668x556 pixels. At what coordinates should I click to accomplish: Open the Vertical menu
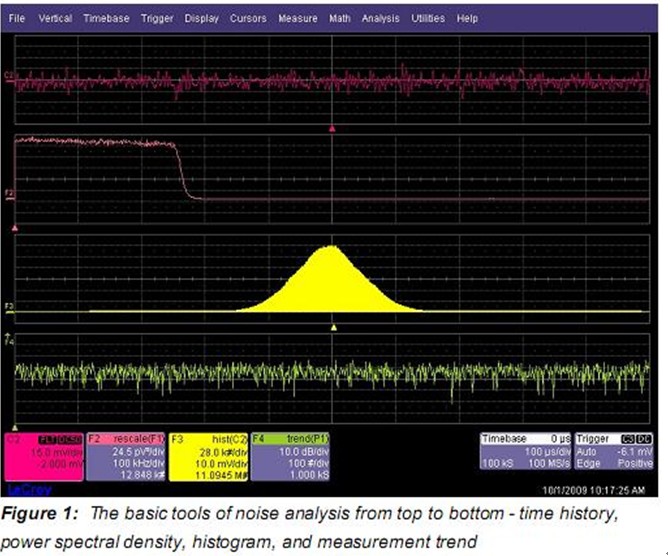[x=54, y=19]
